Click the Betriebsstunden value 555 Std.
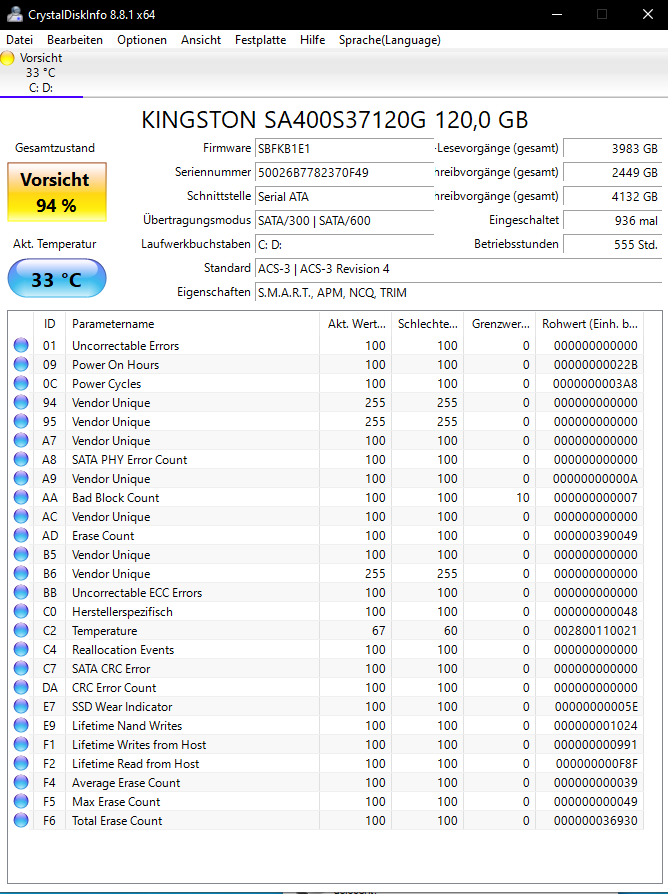 [612, 245]
